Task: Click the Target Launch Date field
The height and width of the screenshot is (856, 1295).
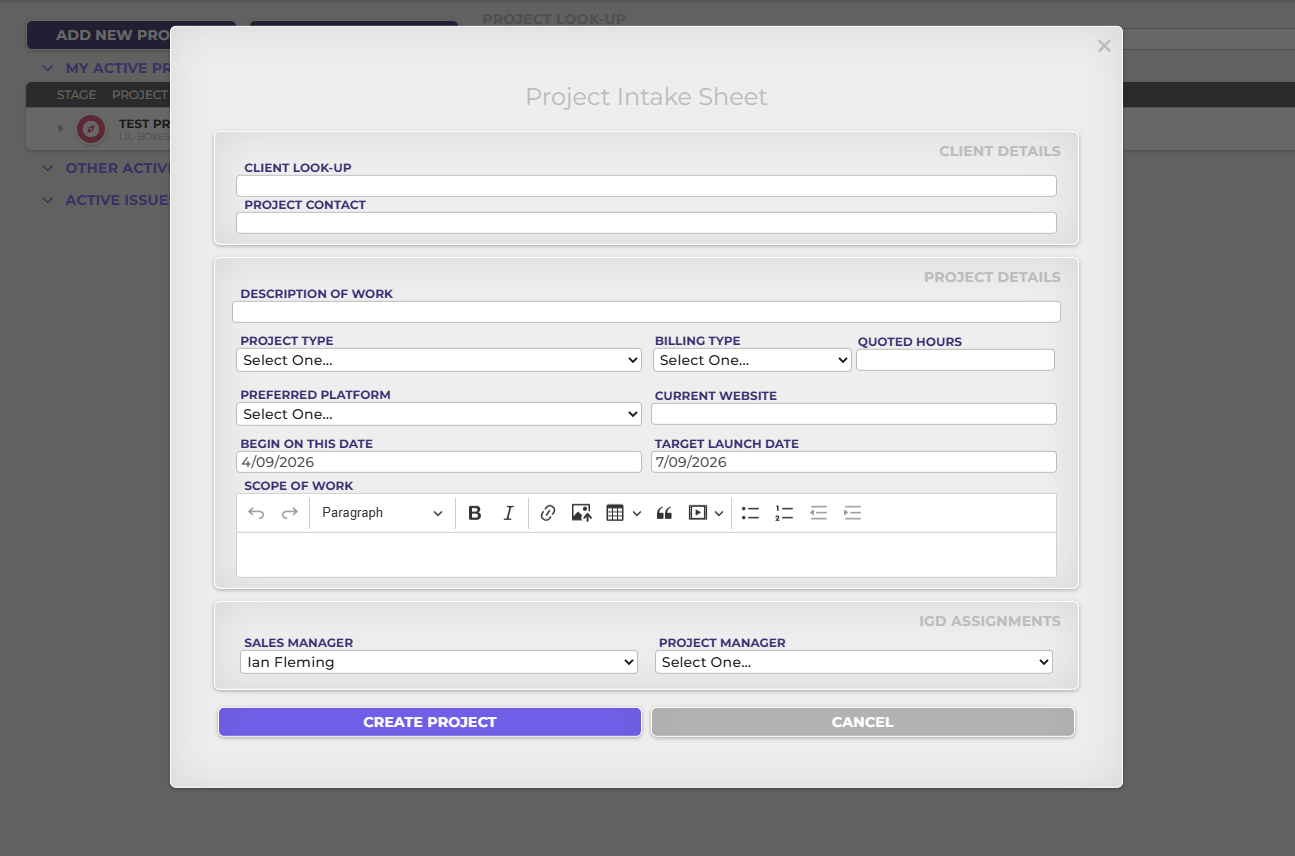Action: [x=854, y=462]
